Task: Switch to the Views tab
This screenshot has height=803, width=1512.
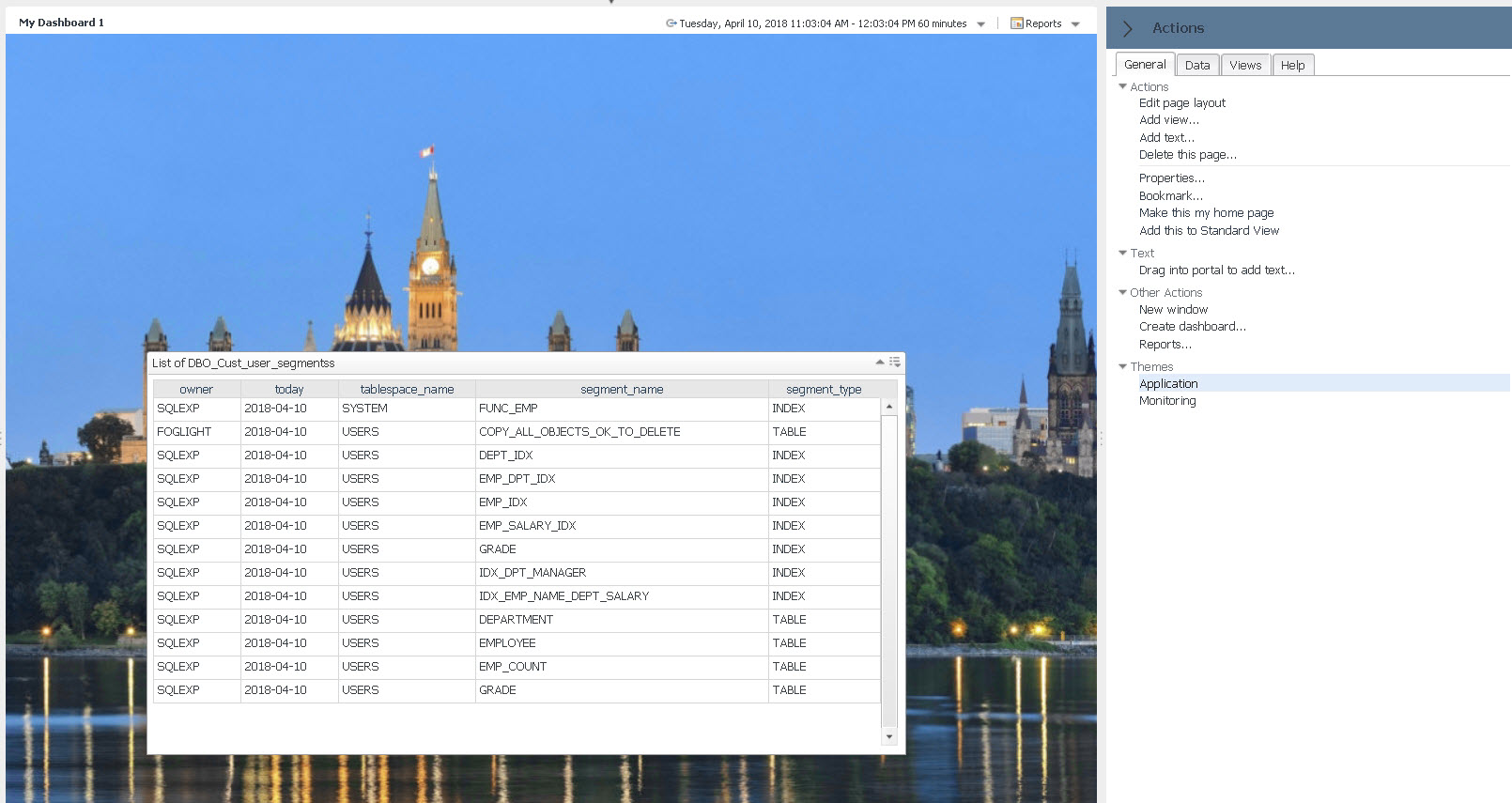Action: tap(1245, 65)
